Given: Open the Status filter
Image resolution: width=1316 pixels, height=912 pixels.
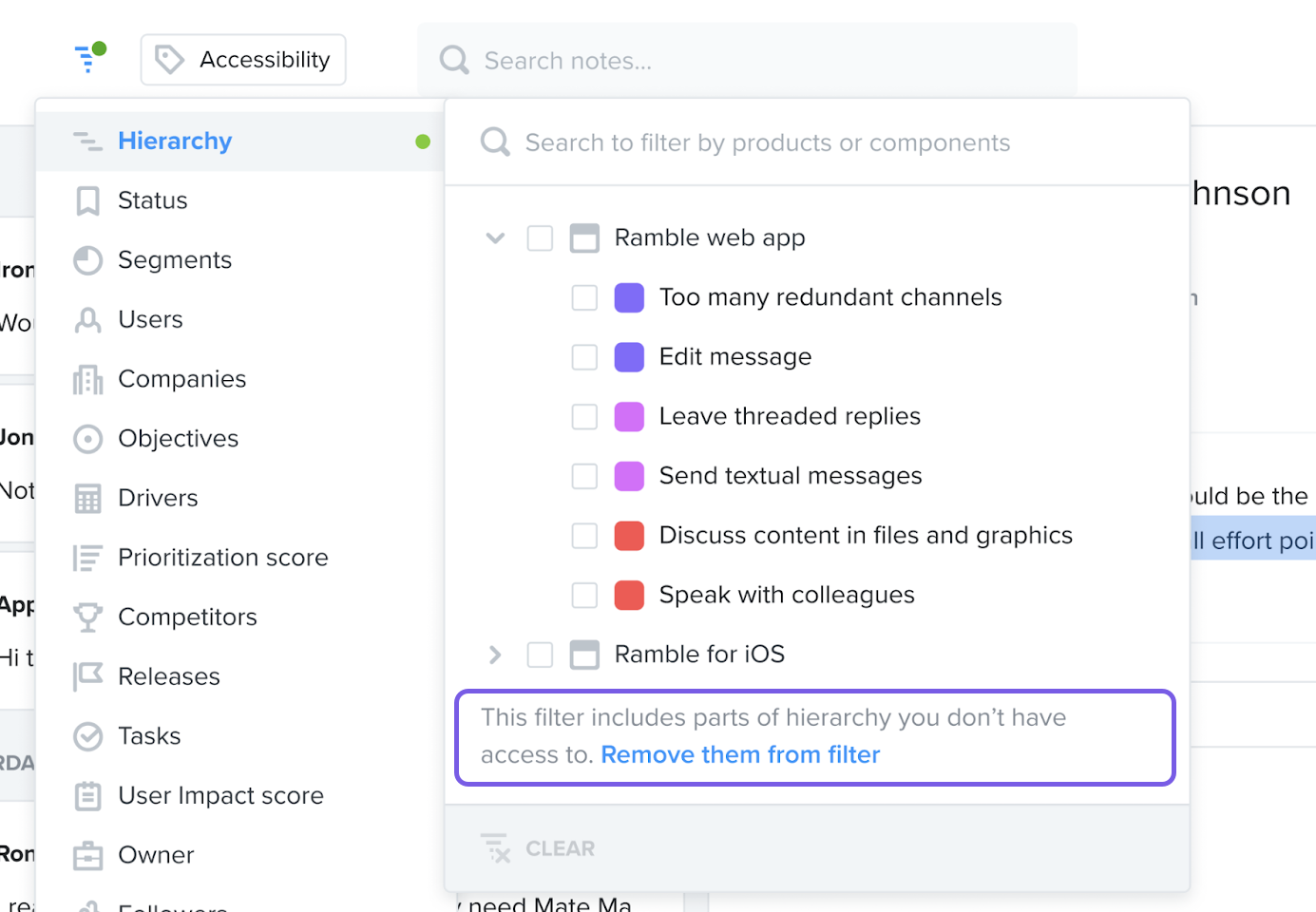Looking at the screenshot, I should pos(240,200).
